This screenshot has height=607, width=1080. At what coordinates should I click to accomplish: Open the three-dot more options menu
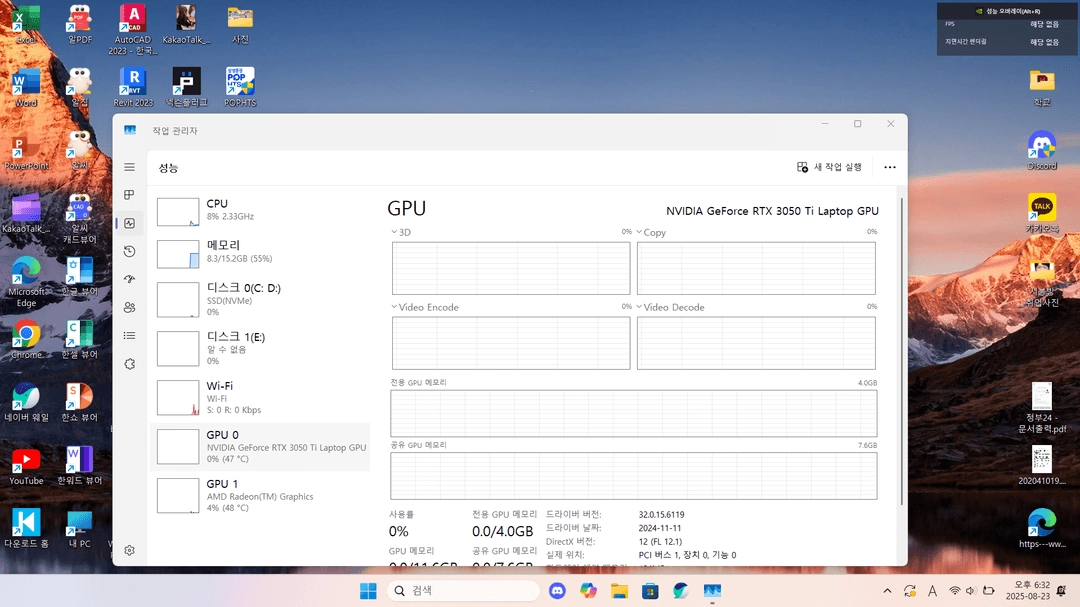[890, 167]
